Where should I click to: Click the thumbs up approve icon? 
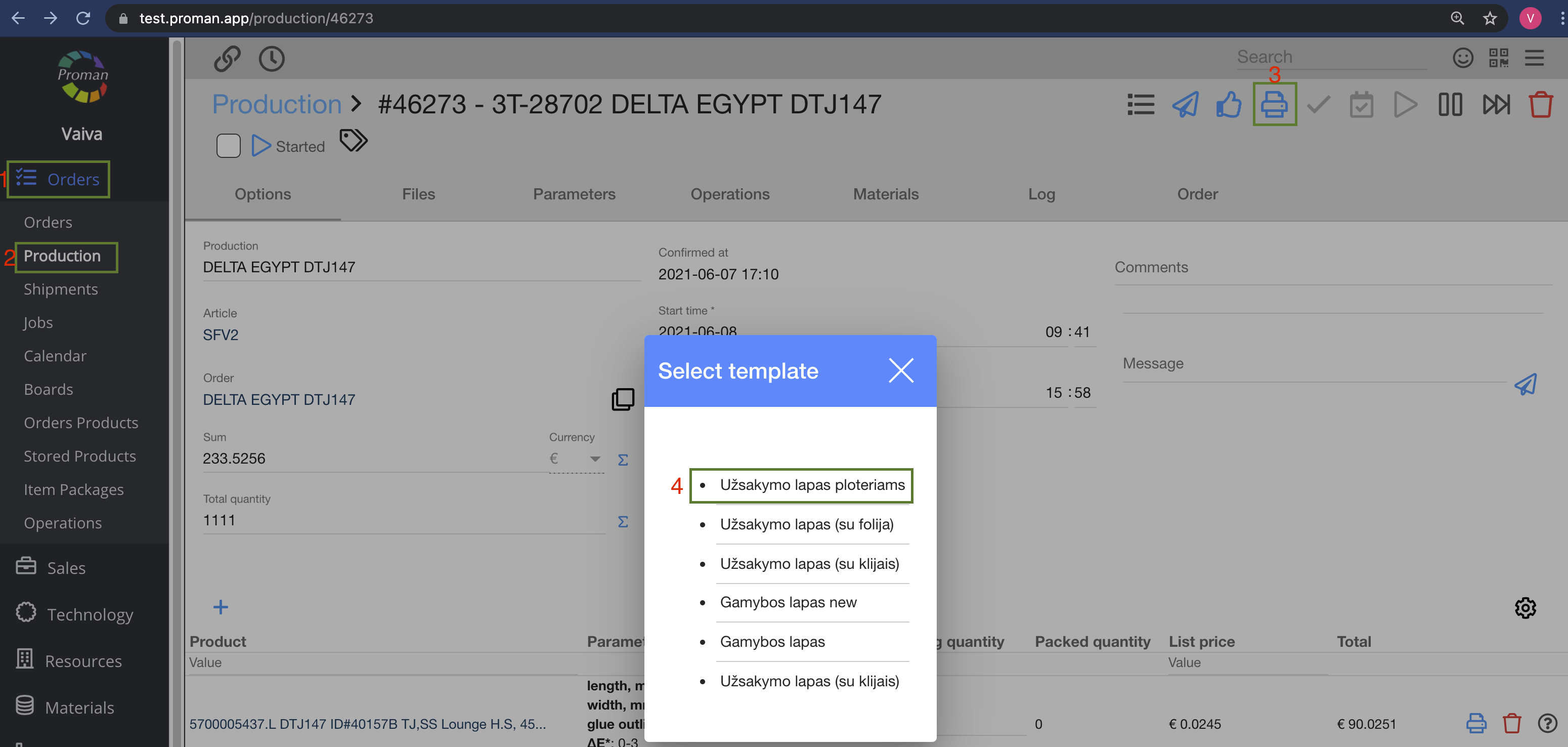1228,104
